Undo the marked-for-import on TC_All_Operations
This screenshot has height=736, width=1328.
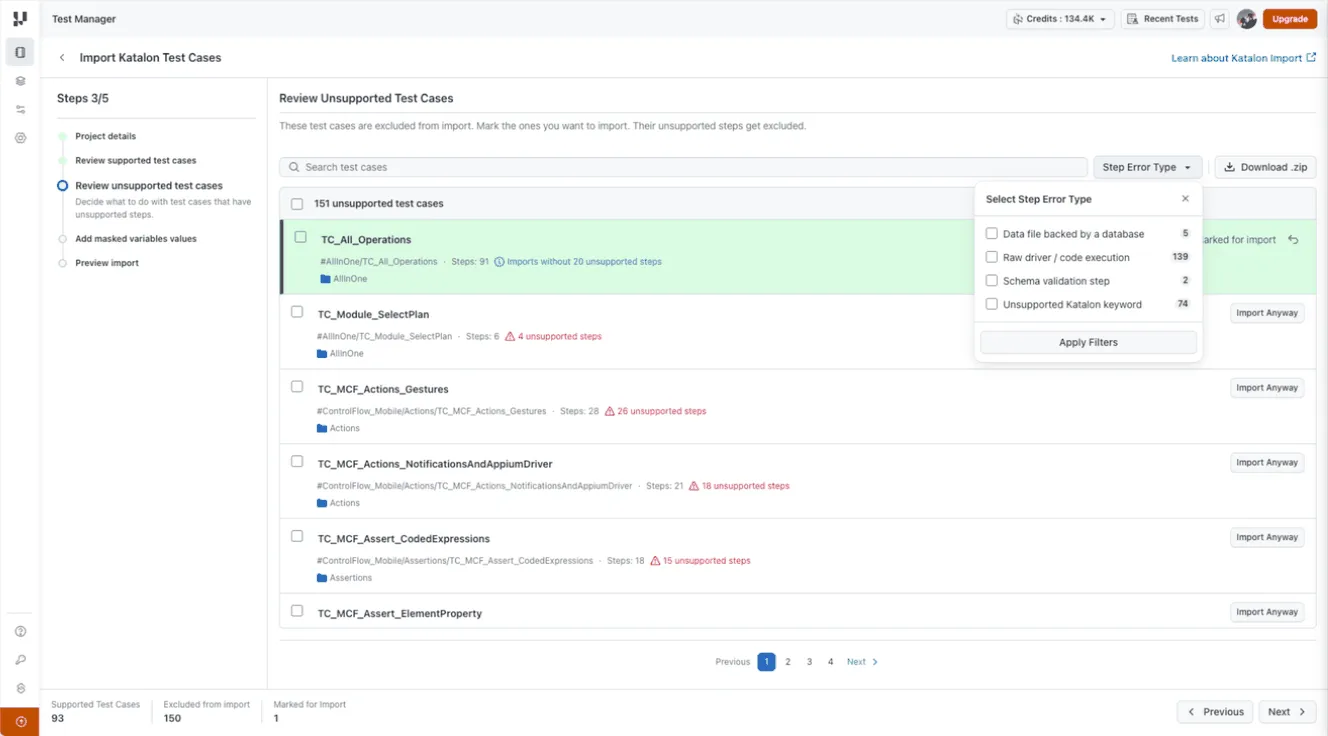click(1293, 240)
